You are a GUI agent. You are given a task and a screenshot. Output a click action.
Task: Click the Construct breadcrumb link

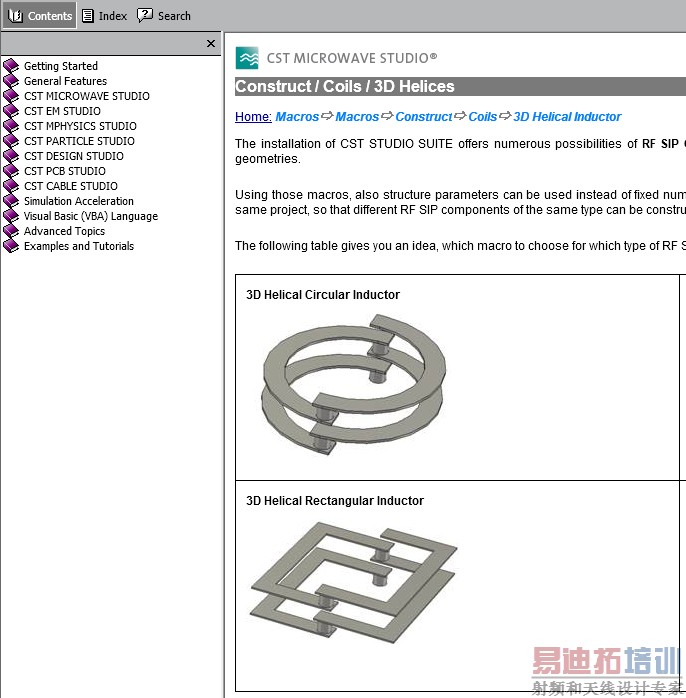[x=424, y=117]
